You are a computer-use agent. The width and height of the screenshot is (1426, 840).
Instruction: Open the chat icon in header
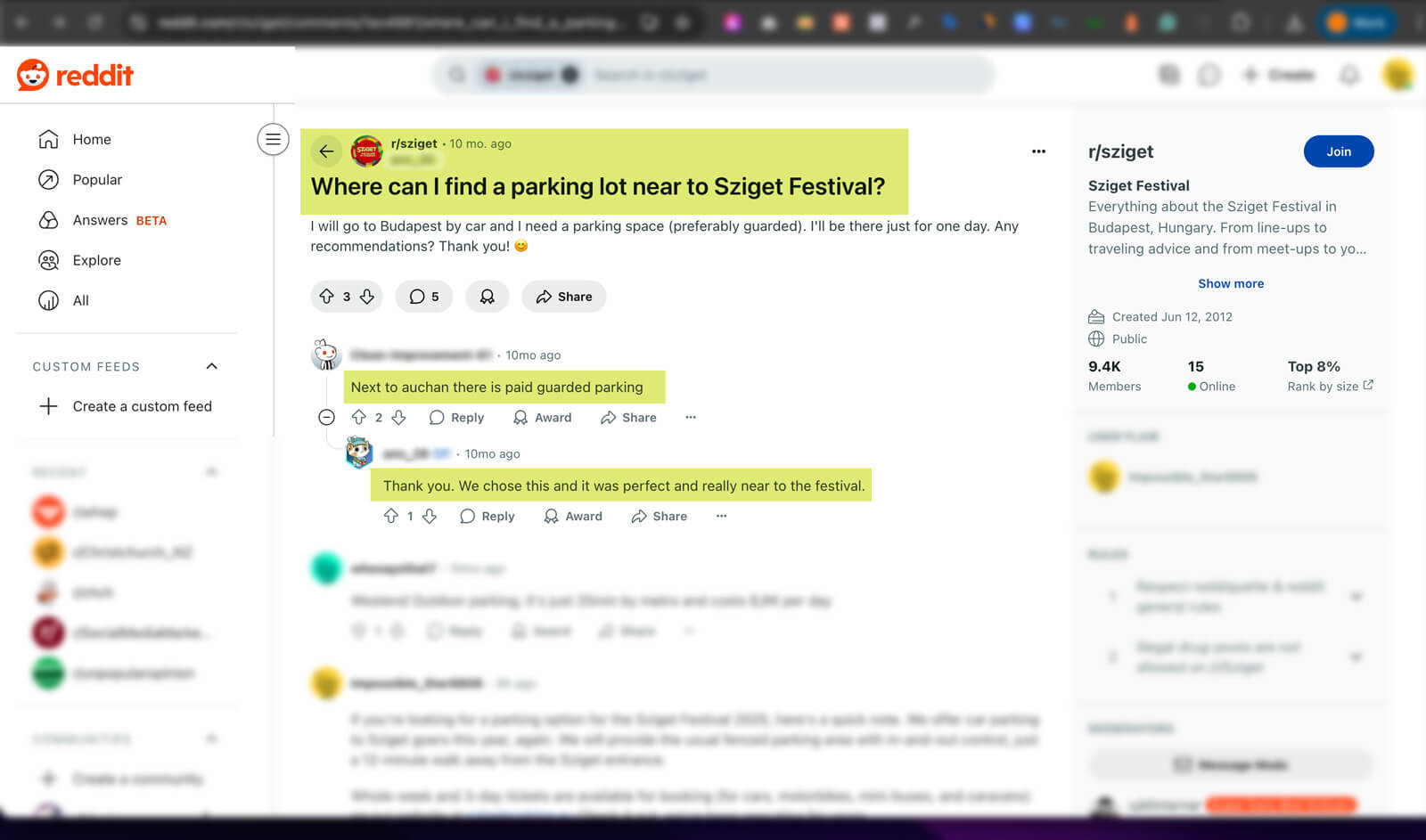pyautogui.click(x=1209, y=75)
